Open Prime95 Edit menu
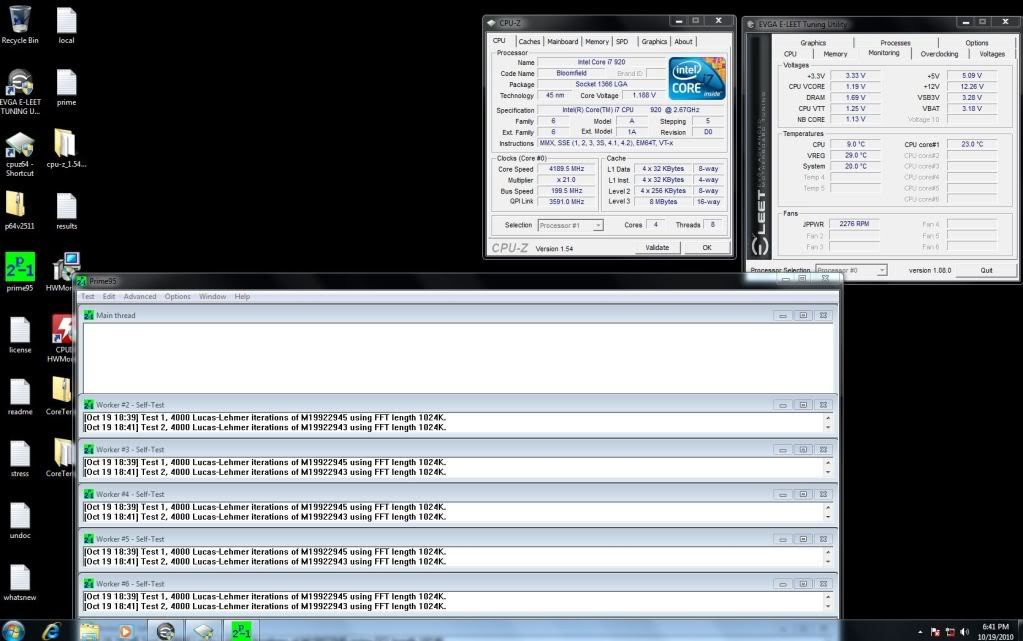 [x=108, y=296]
